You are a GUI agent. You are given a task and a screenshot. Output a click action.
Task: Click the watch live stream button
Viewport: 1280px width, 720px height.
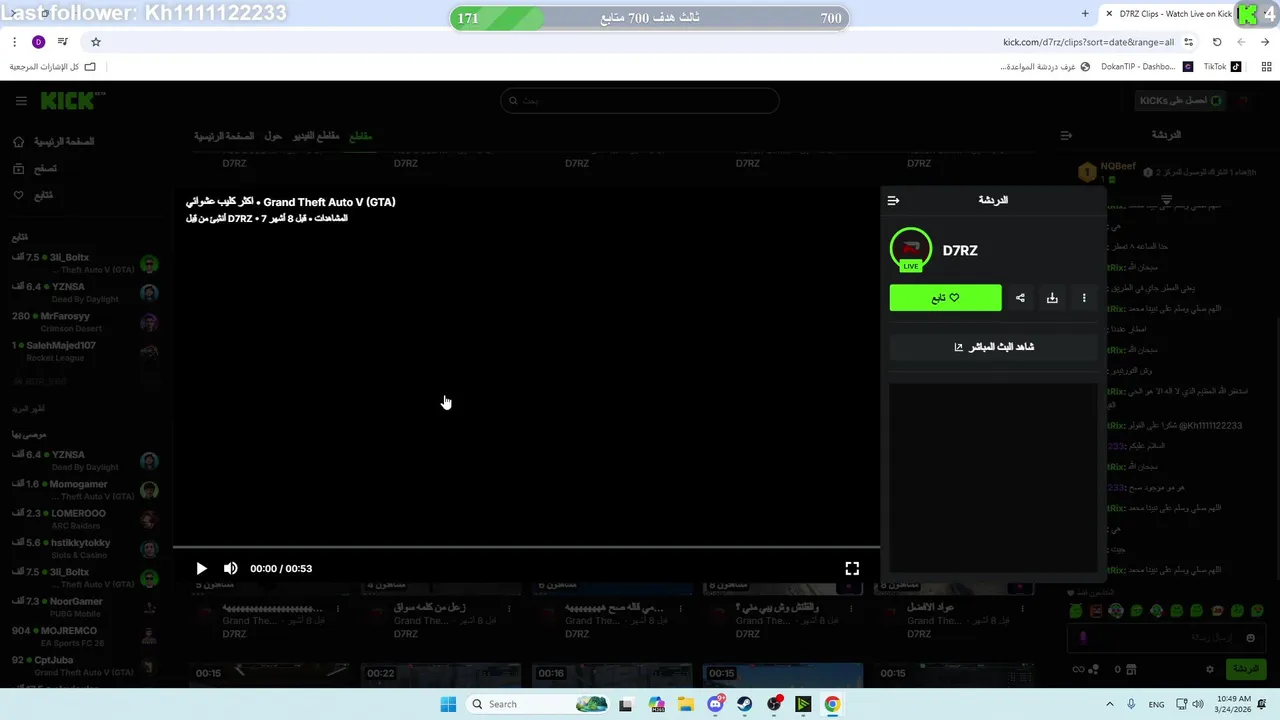pos(993,347)
